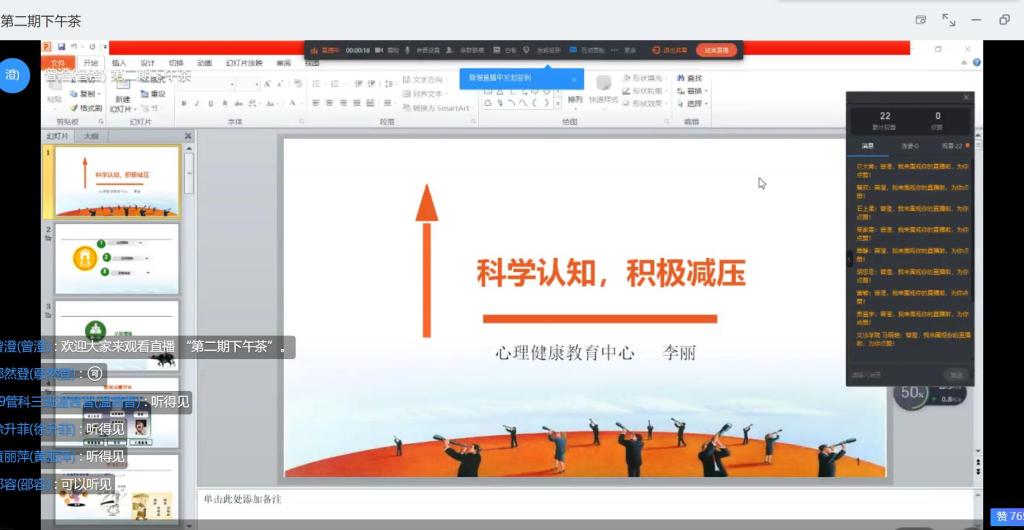Center text in paragraph group
The image size is (1024, 530).
coord(330,103)
